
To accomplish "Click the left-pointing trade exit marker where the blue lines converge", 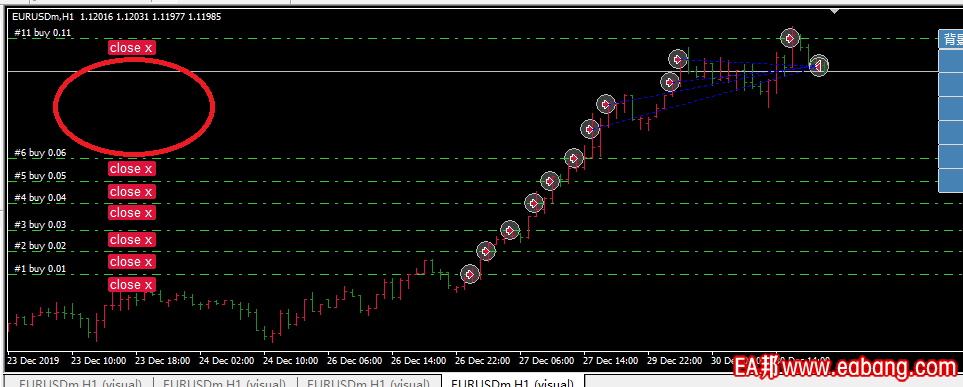I will pyautogui.click(x=818, y=65).
